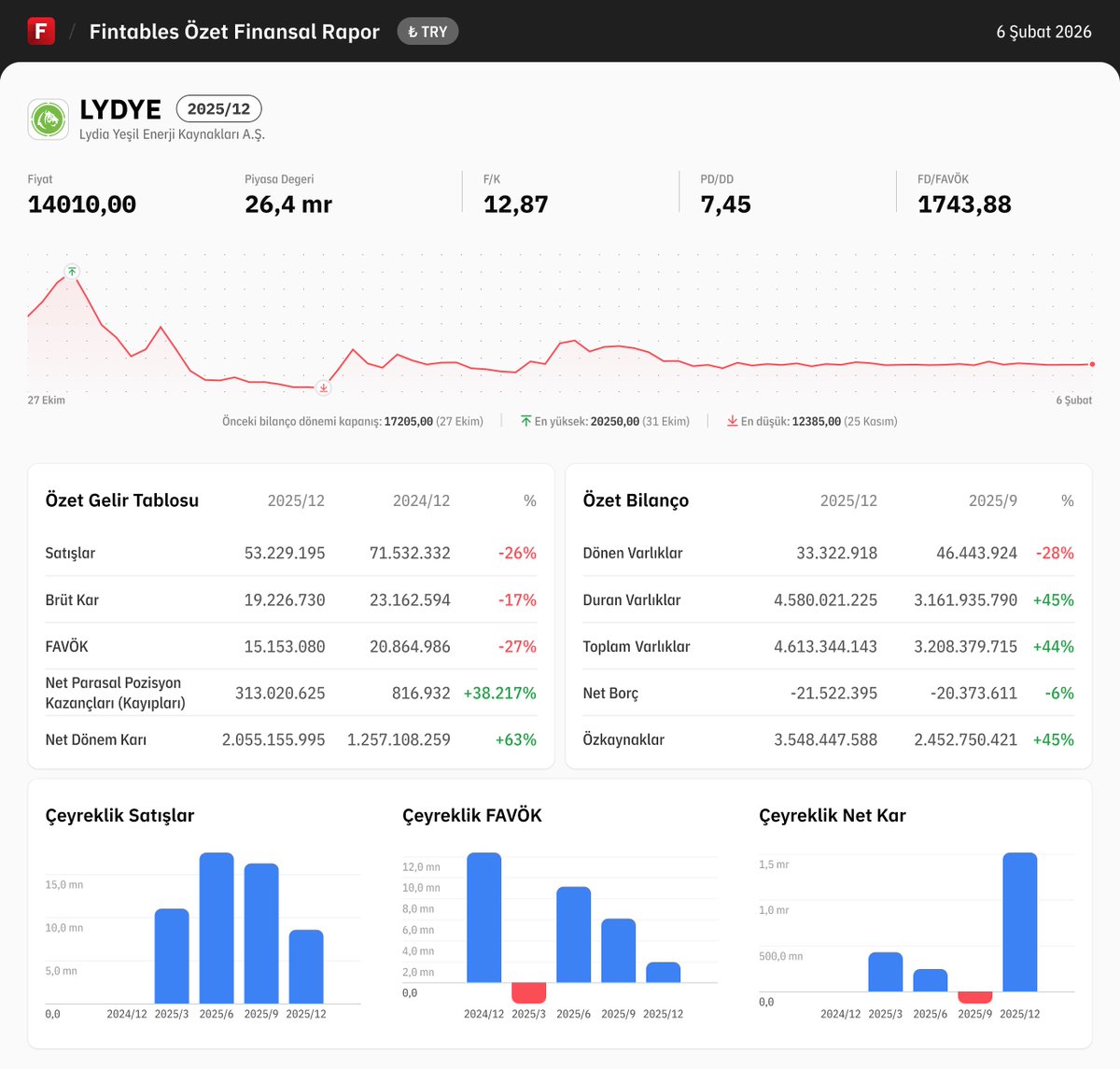Click Özkaynaklar value 3.548.447.588
This screenshot has width=1120, height=1069.
click(825, 739)
